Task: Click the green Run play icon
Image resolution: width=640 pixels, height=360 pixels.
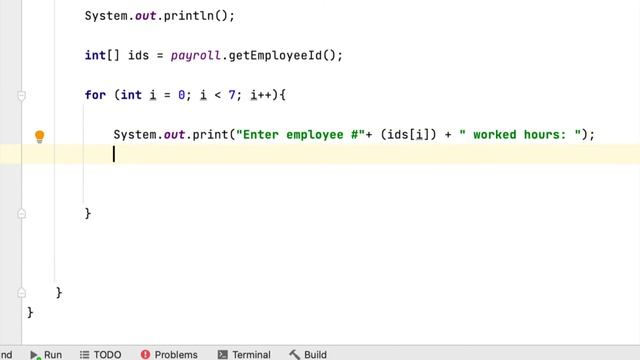Action: (x=35, y=355)
